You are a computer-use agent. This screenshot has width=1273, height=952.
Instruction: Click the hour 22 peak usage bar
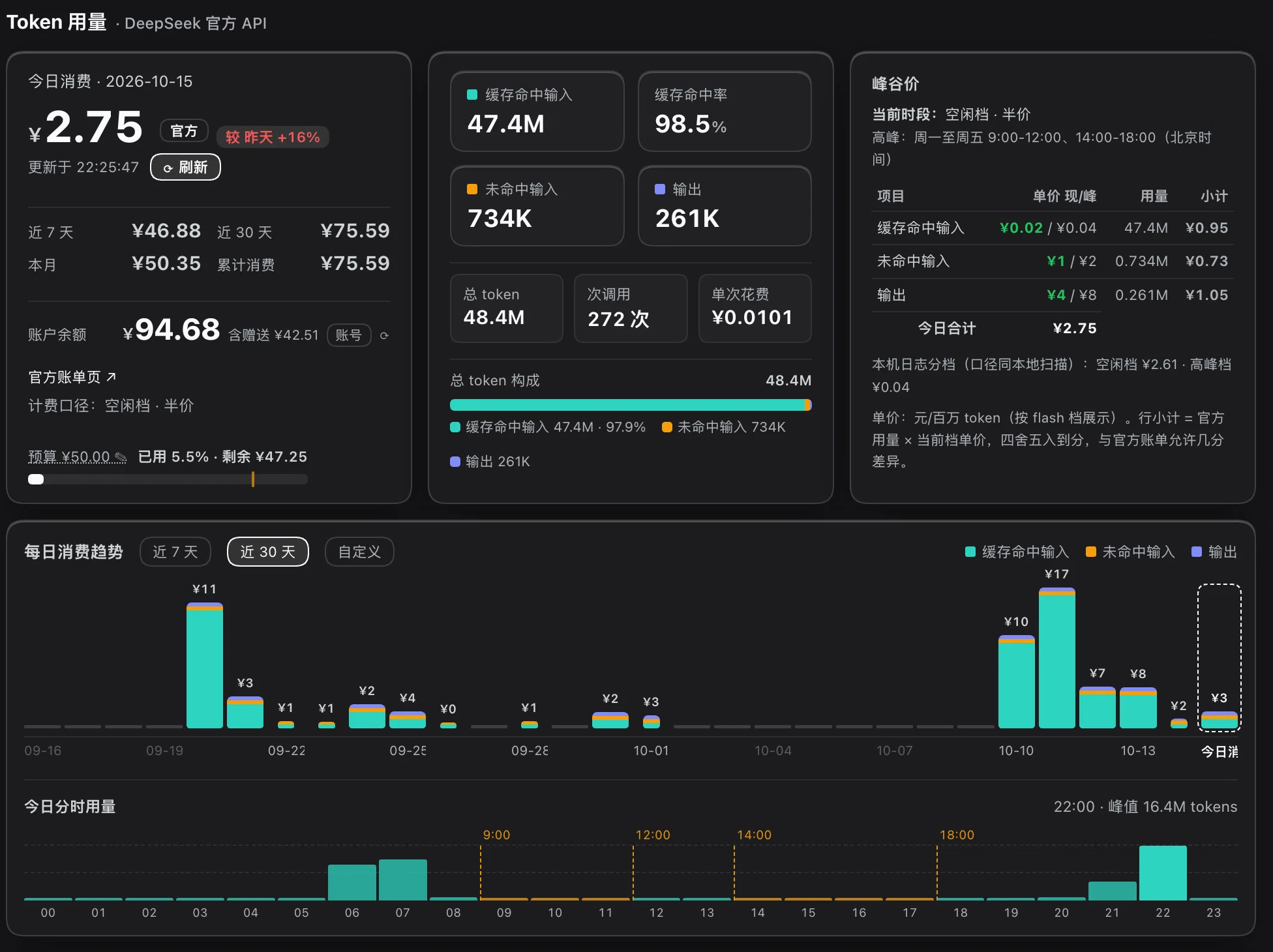click(1163, 873)
